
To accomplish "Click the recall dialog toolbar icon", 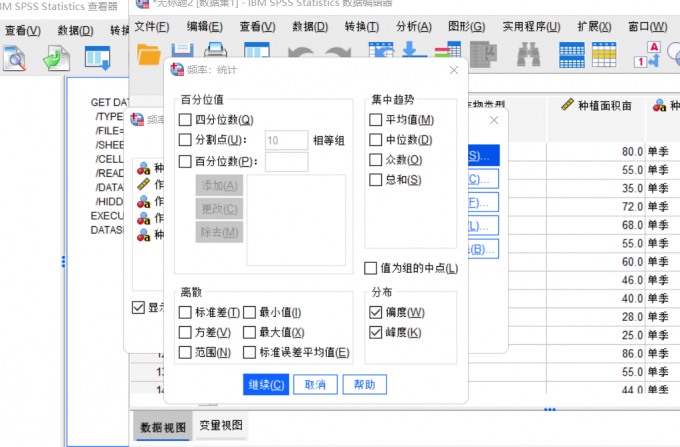I will pos(257,50).
